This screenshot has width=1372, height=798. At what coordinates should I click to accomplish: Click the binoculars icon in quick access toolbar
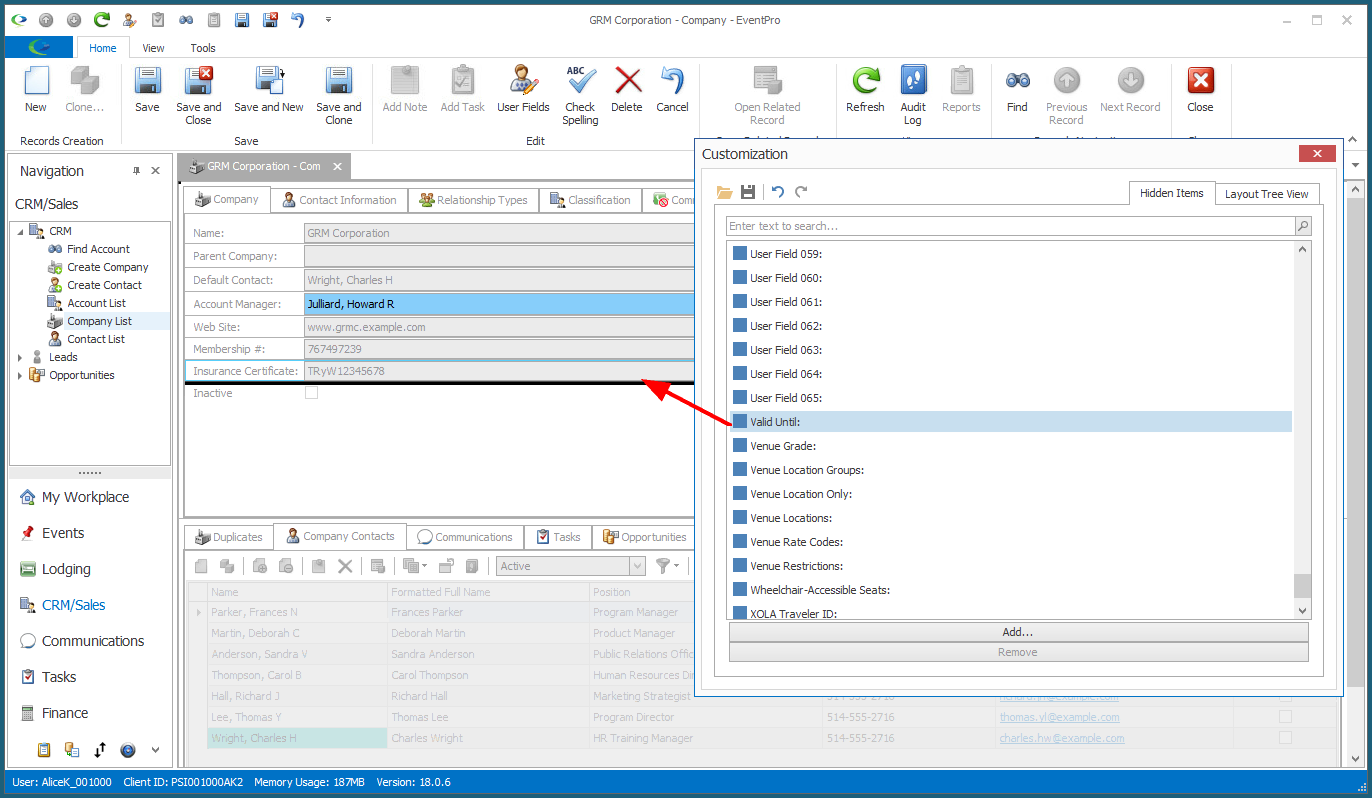coord(186,19)
